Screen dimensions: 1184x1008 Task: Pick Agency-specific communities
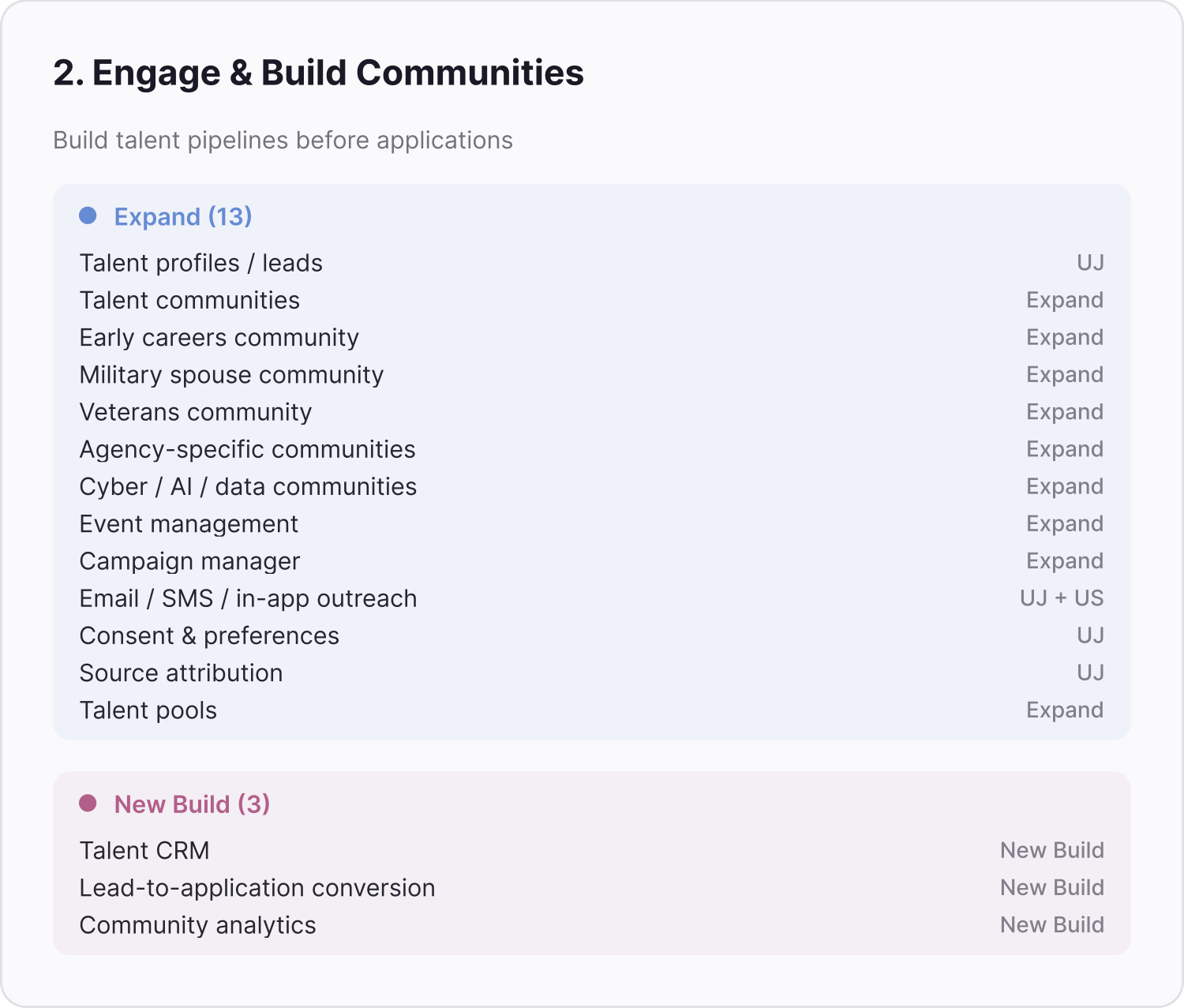tap(592, 449)
